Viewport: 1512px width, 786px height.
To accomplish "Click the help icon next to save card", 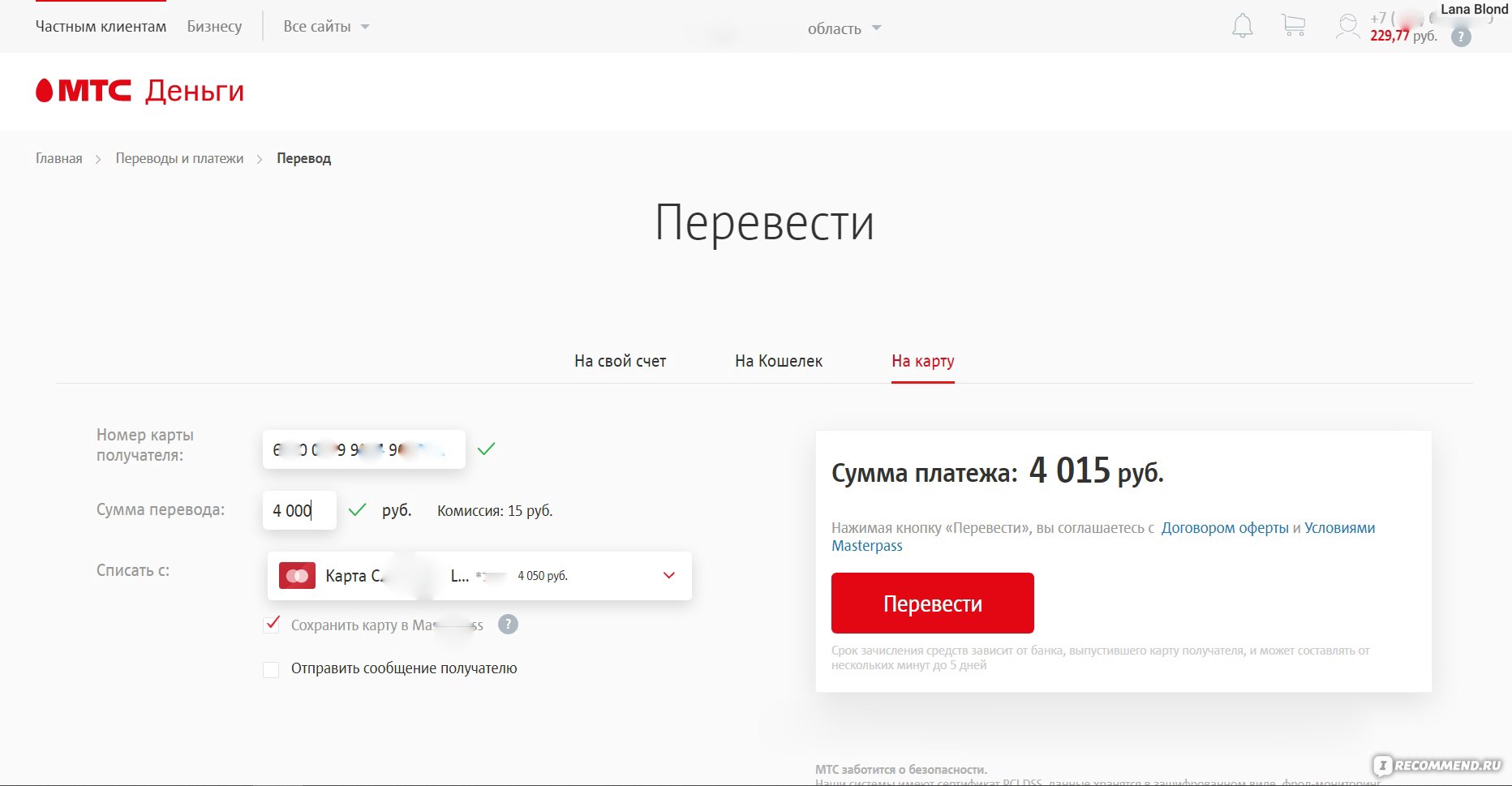I will pos(508,625).
